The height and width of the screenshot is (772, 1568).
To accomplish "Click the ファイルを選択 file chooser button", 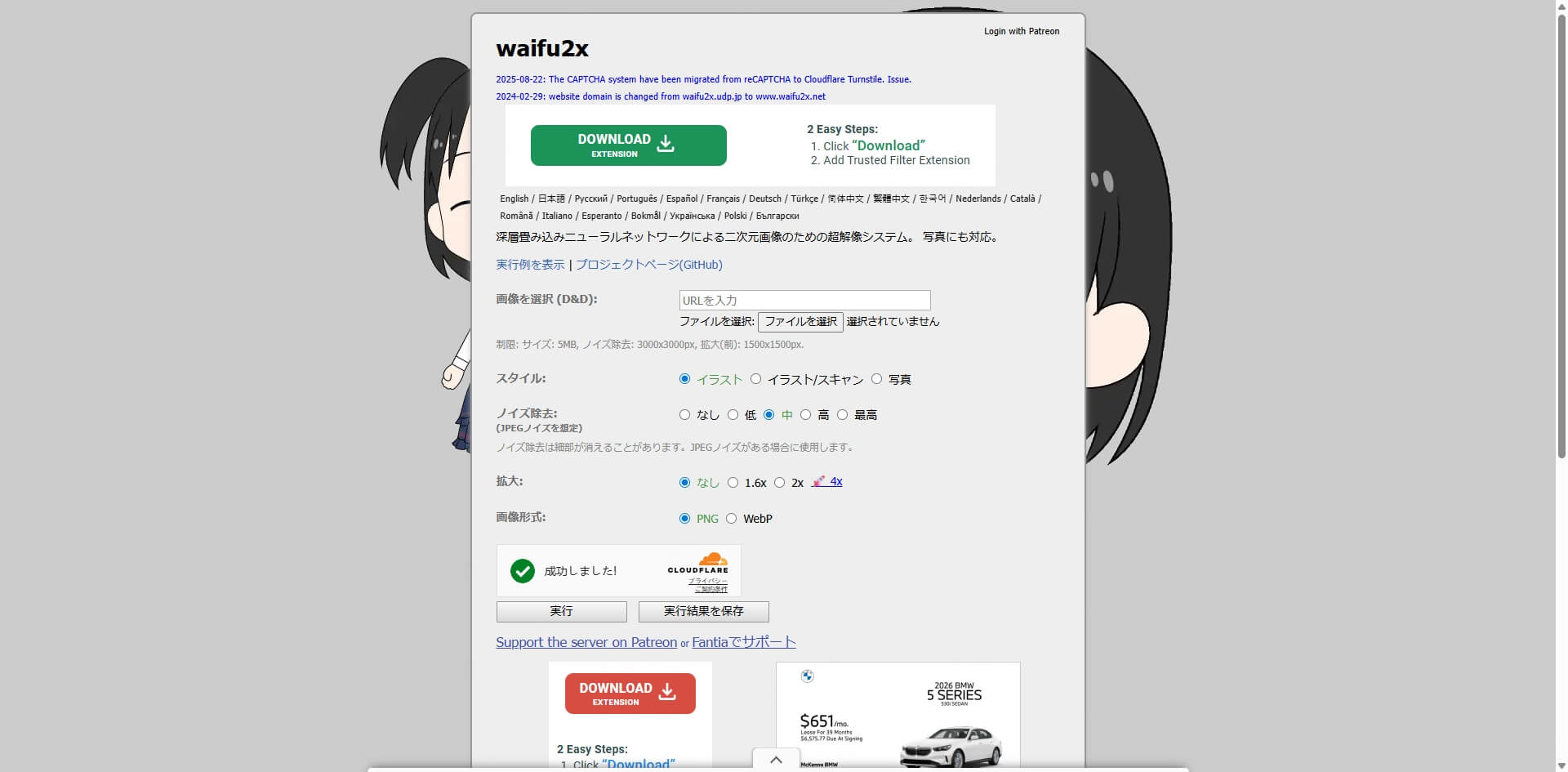I will (800, 322).
